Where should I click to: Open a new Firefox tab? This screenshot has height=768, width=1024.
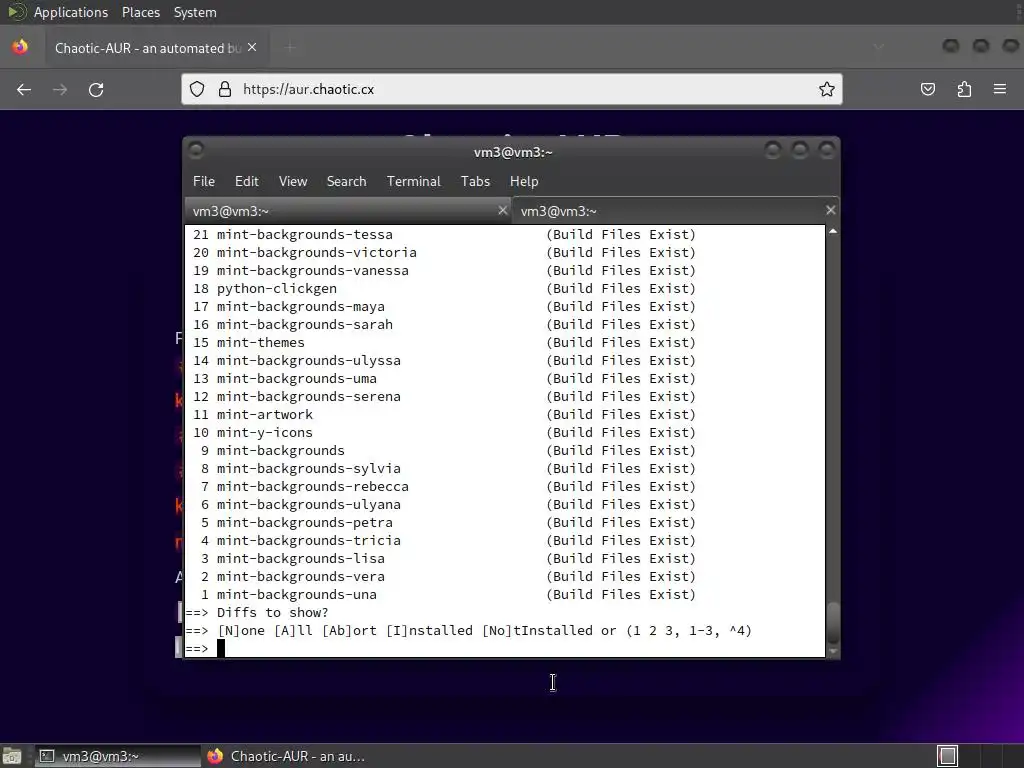click(x=291, y=47)
